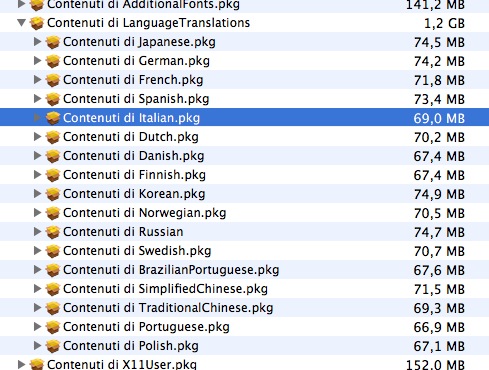Screen dimensions: 489x370
Task: Click the 1,2 GB size of LanguageTranslations
Action: pyautogui.click(x=444, y=24)
